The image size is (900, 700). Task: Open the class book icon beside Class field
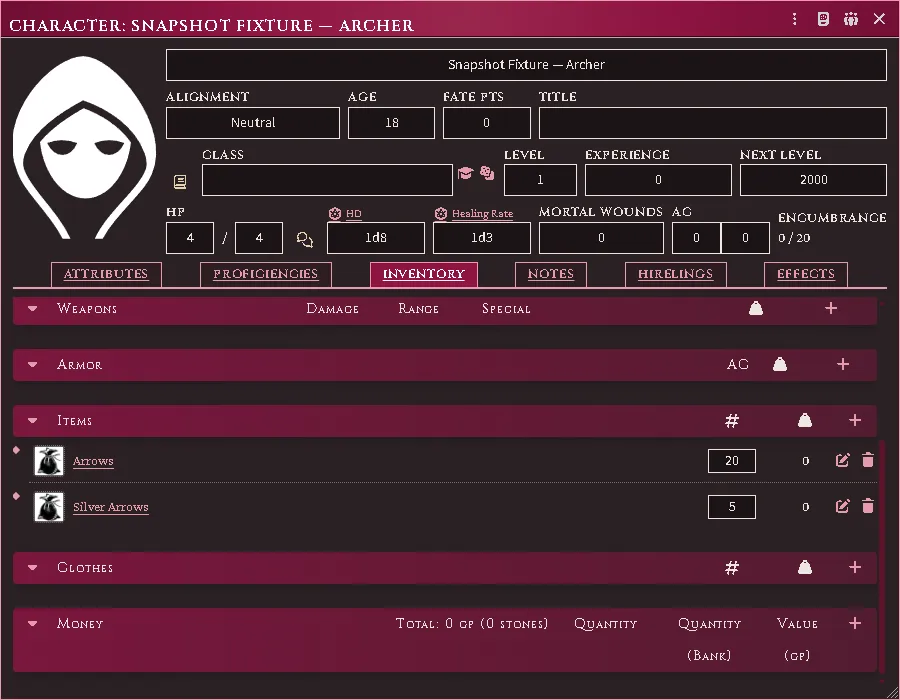180,182
